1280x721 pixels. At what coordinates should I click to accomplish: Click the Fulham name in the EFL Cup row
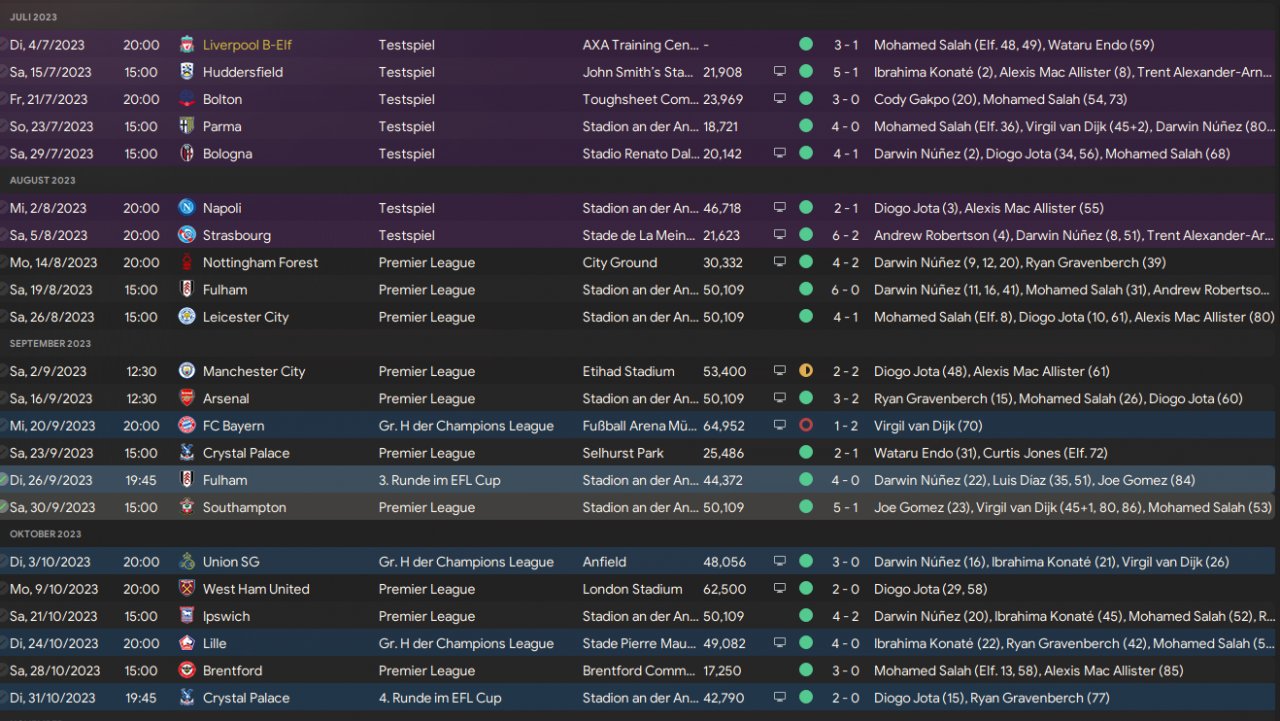225,480
